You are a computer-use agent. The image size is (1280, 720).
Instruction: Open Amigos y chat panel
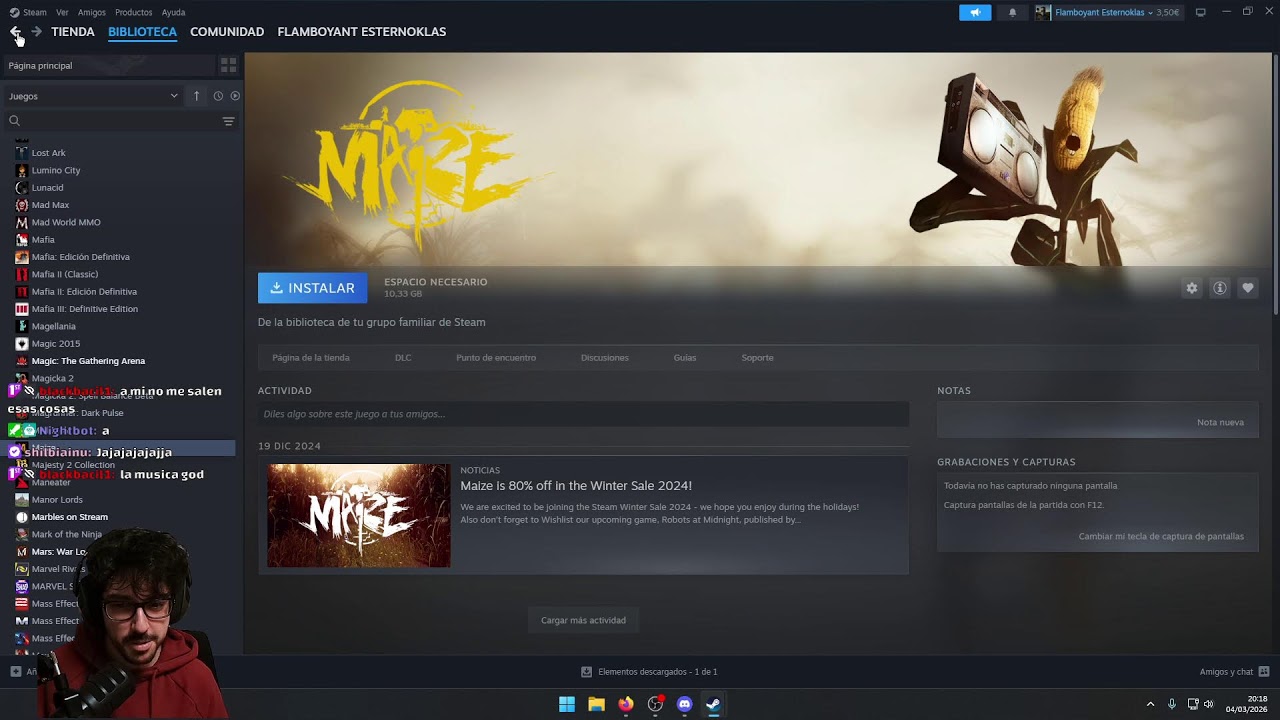1234,672
